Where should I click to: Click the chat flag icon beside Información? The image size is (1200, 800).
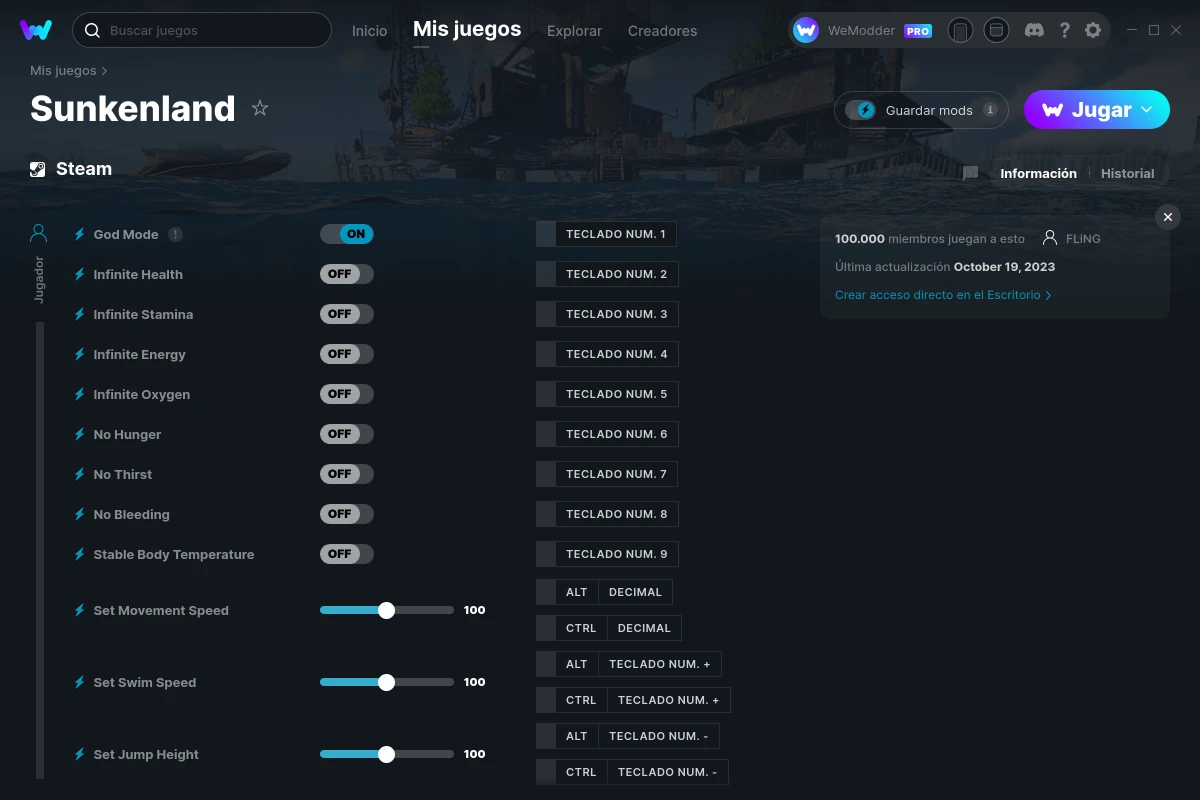[970, 173]
